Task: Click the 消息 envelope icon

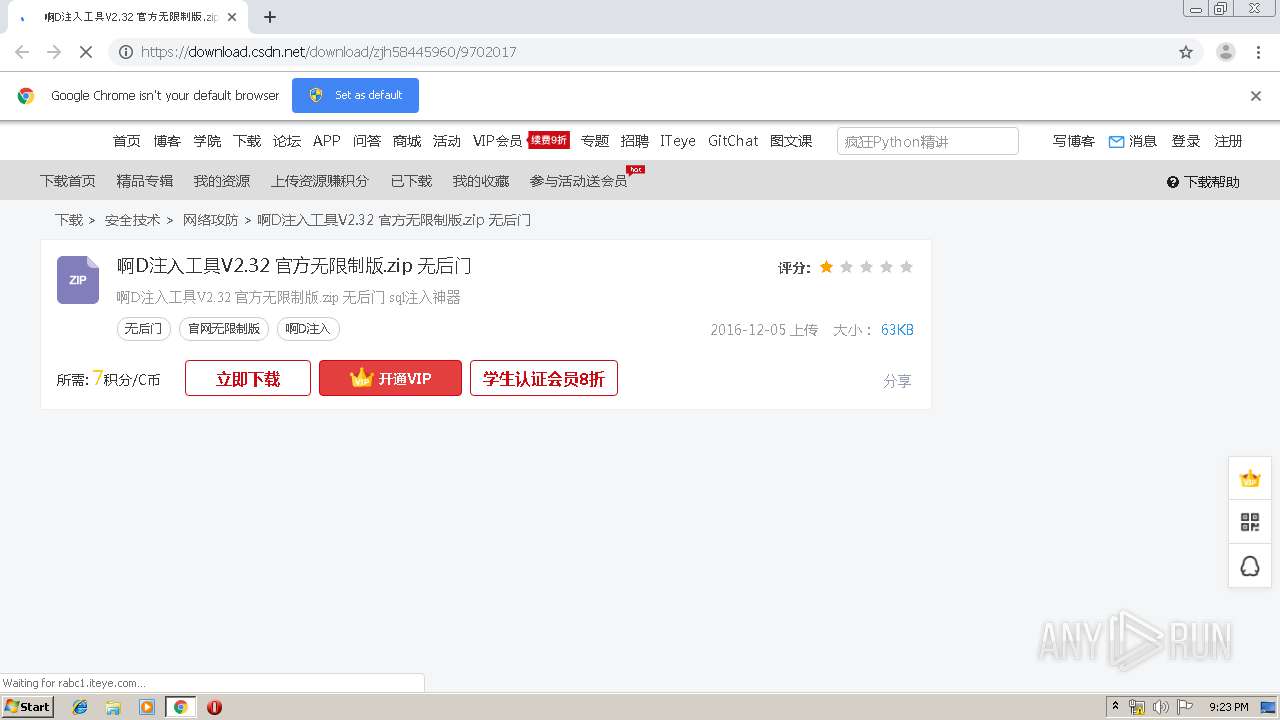Action: [1116, 142]
